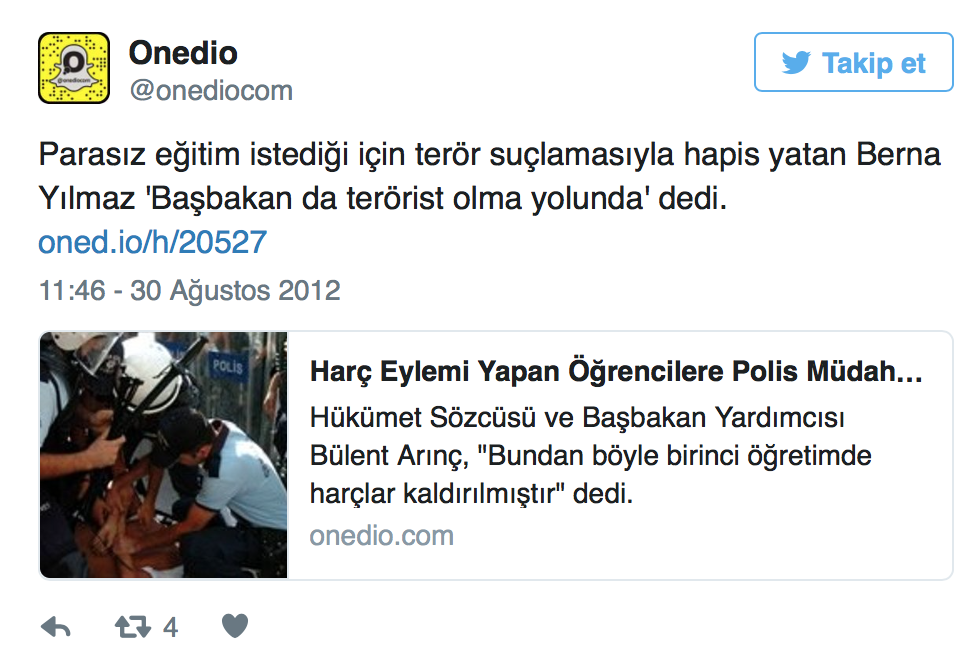Open the Onedio display name
The width and height of the screenshot is (978, 670).
point(183,52)
